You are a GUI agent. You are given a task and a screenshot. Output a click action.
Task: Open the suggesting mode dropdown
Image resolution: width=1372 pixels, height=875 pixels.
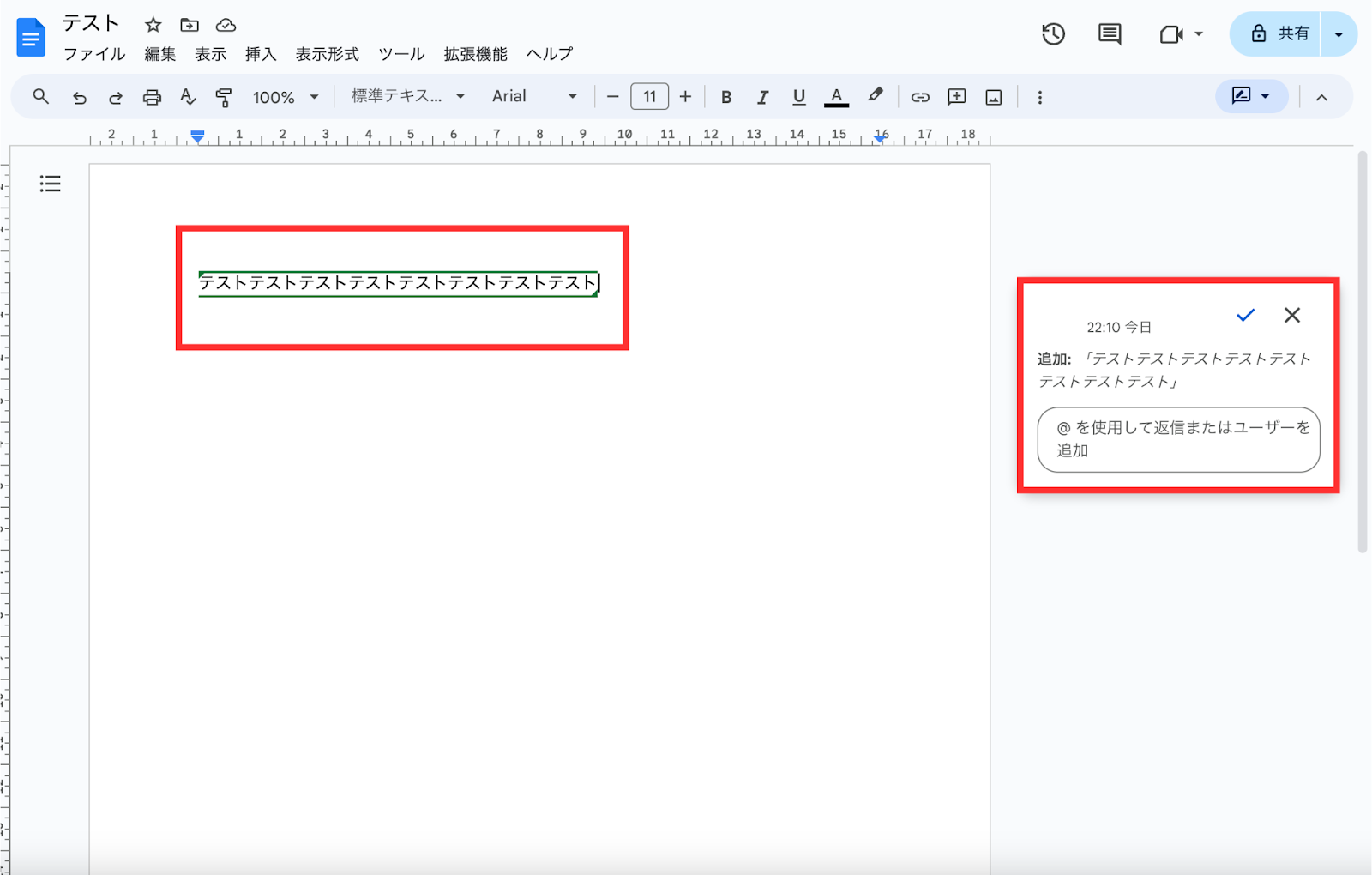click(1251, 96)
